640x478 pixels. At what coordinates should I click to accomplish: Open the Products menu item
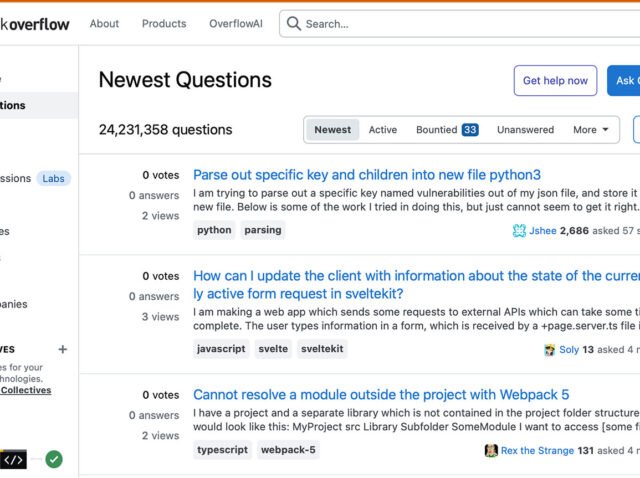click(x=164, y=24)
